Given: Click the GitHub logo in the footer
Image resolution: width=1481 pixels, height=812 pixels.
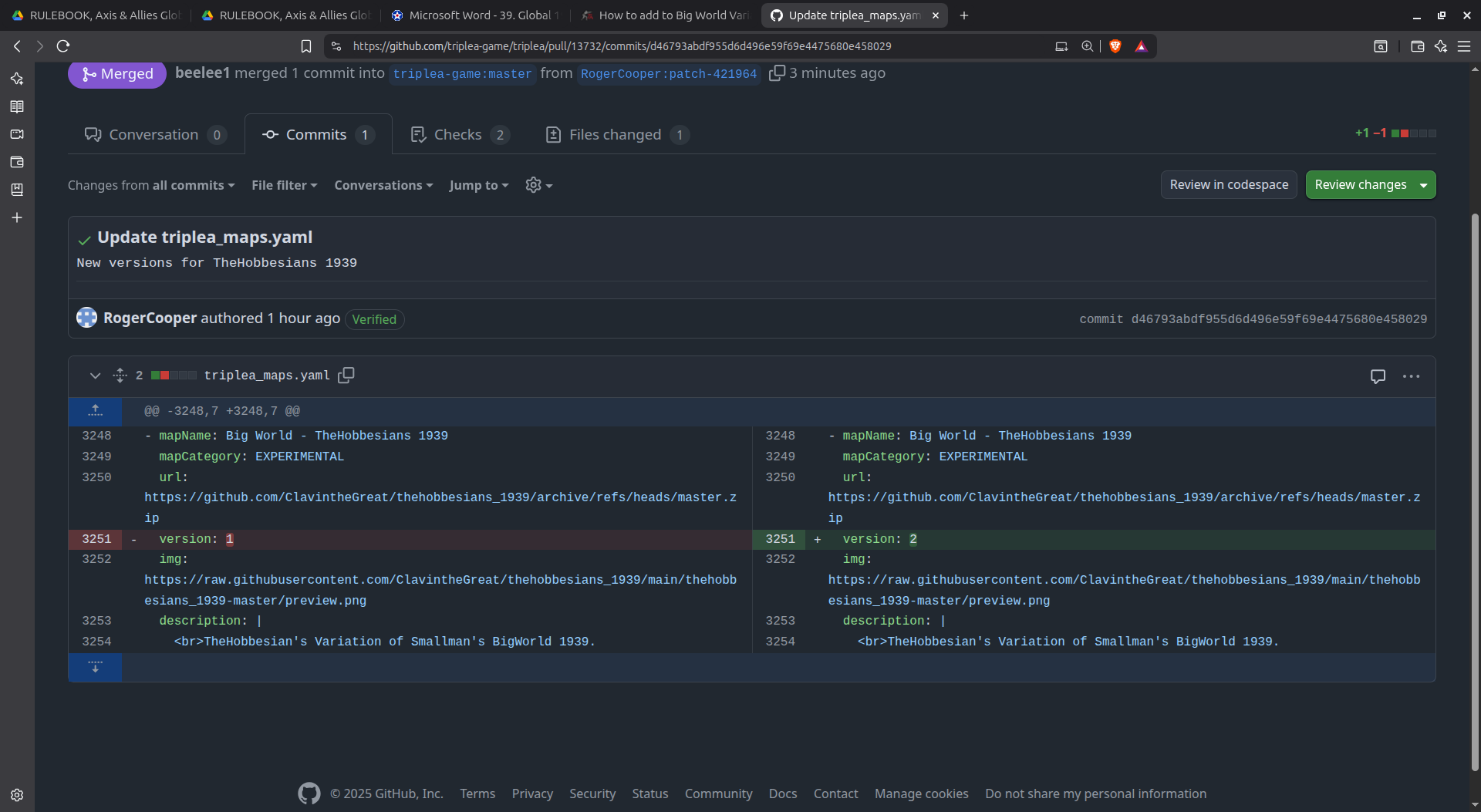Looking at the screenshot, I should click(x=309, y=793).
